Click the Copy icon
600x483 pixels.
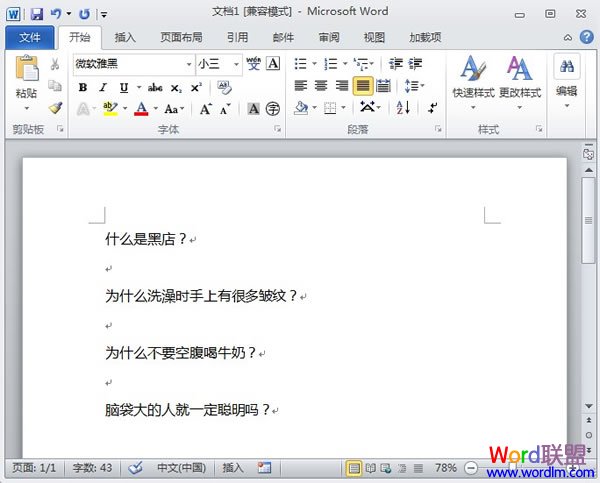[x=55, y=86]
